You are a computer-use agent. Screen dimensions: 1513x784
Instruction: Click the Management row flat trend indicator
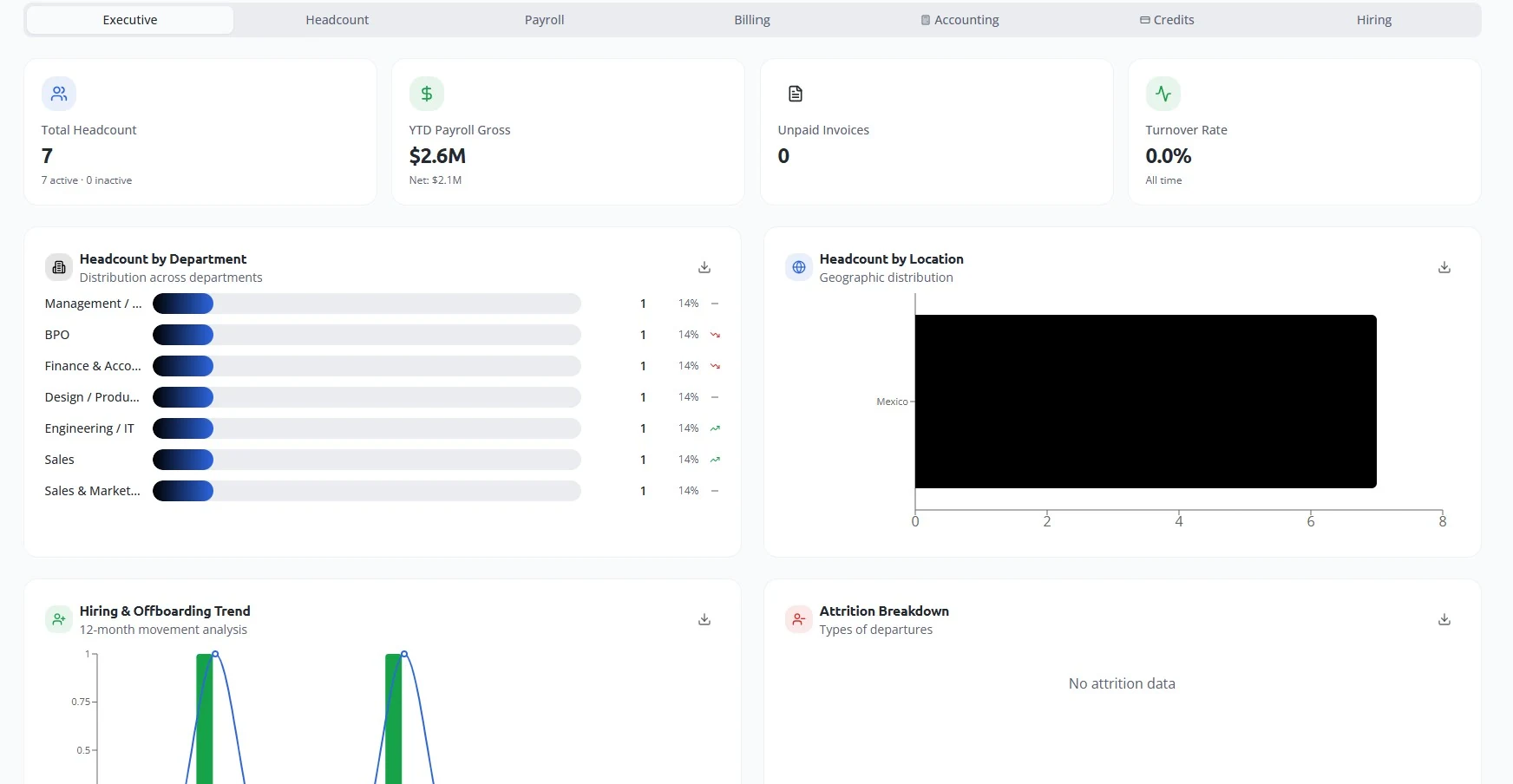click(x=715, y=304)
